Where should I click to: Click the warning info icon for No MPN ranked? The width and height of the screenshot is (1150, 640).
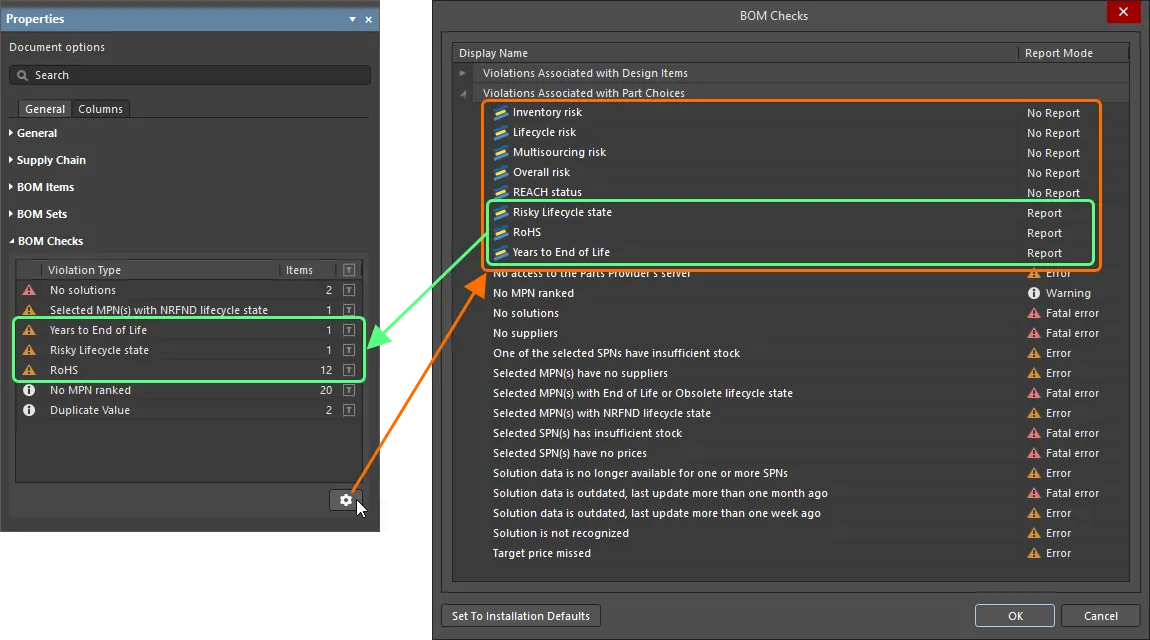(x=1034, y=293)
